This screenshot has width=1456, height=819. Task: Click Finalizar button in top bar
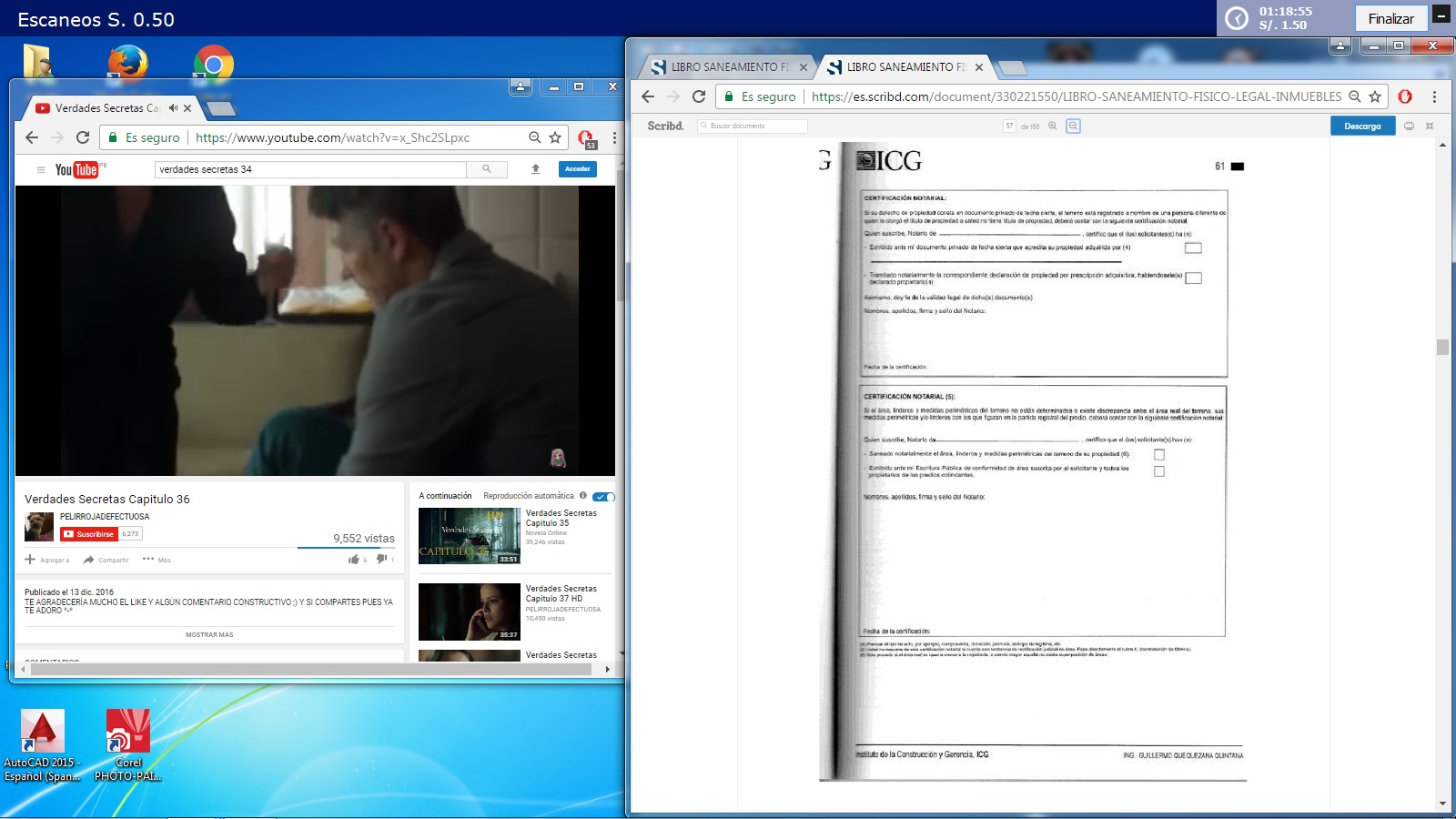click(1390, 18)
